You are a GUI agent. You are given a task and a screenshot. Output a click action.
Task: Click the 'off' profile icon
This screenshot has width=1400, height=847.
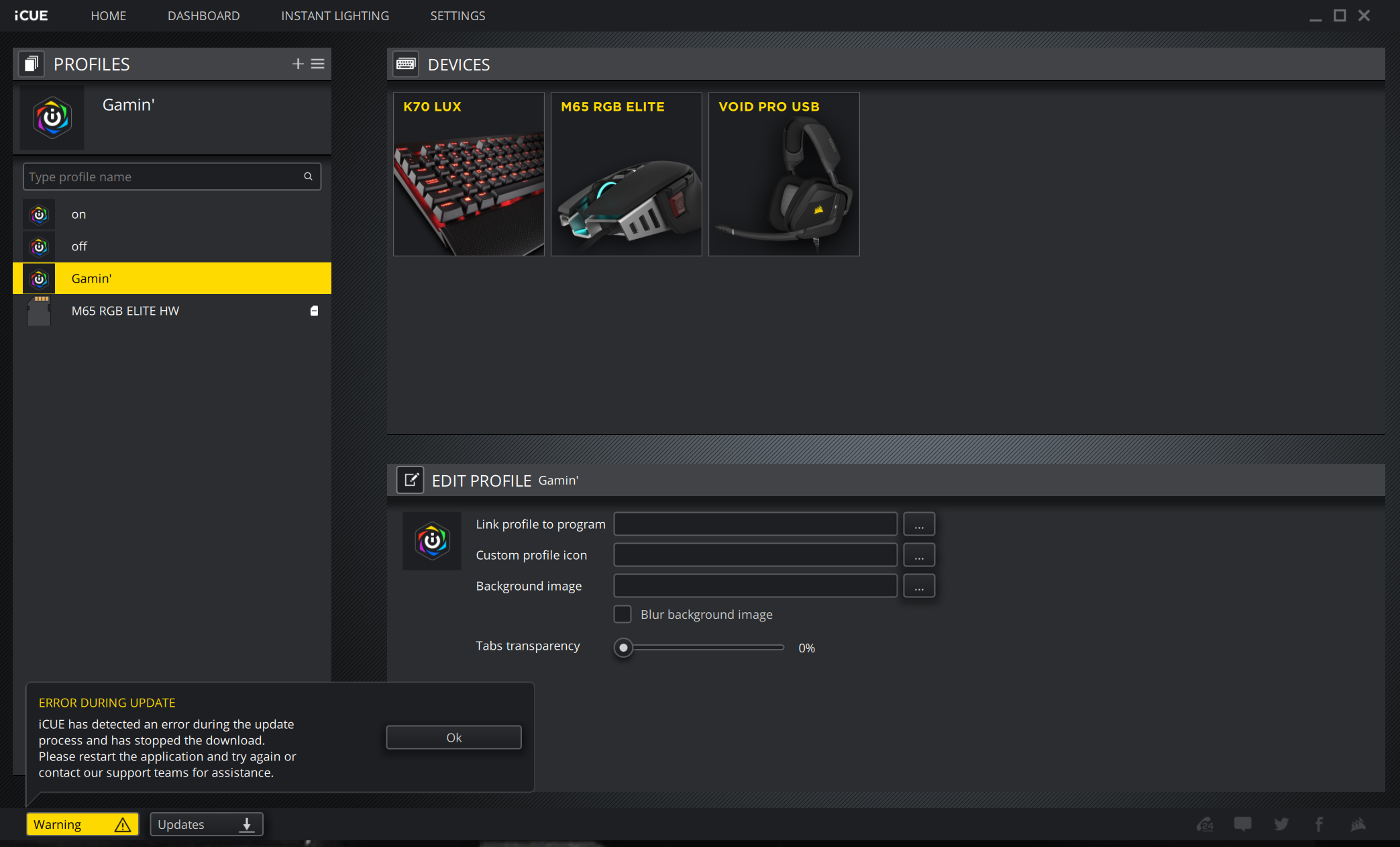[x=40, y=247]
